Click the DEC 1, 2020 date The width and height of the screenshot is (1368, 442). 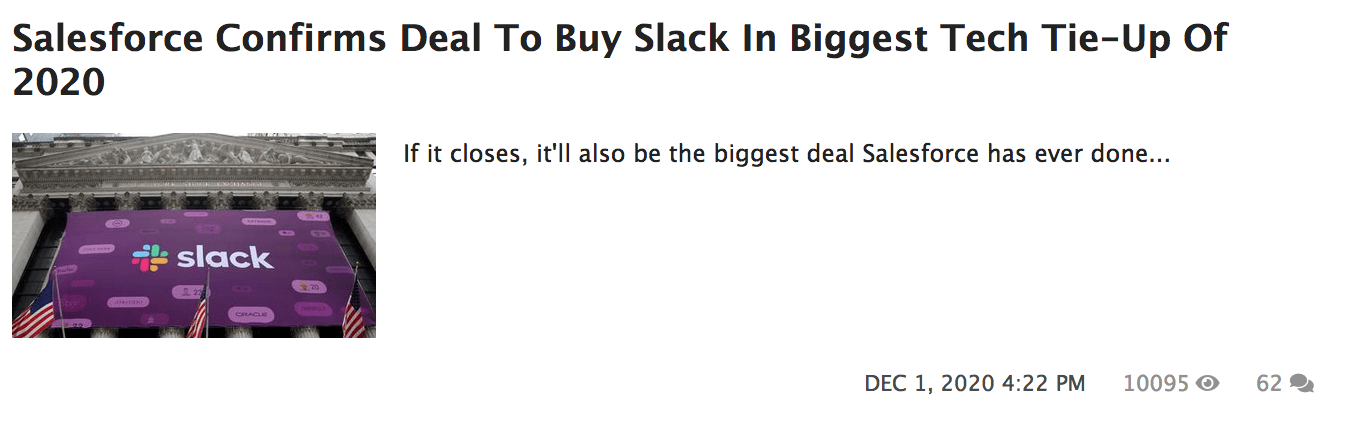[x=929, y=383]
